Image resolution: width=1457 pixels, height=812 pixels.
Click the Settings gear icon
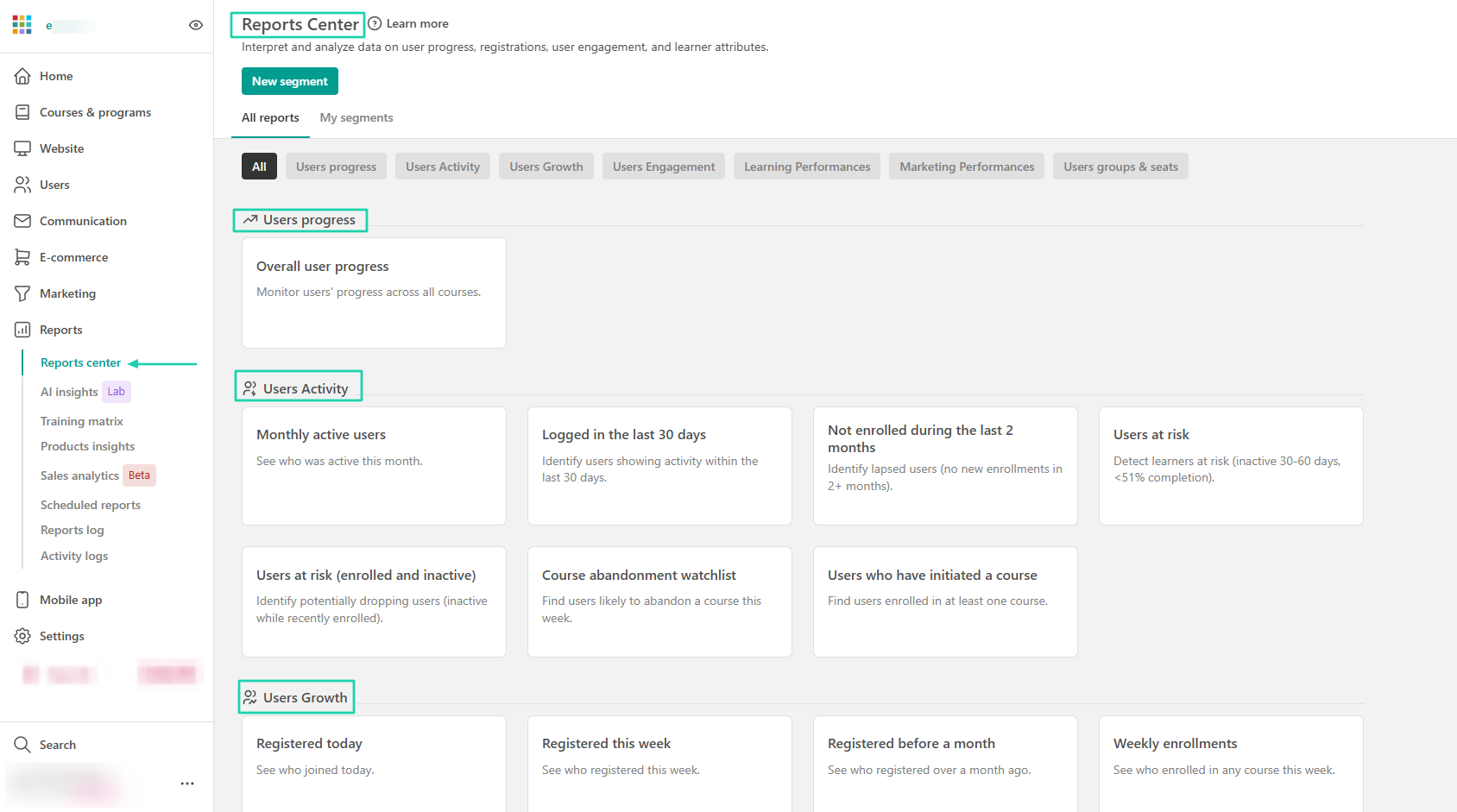[x=22, y=636]
